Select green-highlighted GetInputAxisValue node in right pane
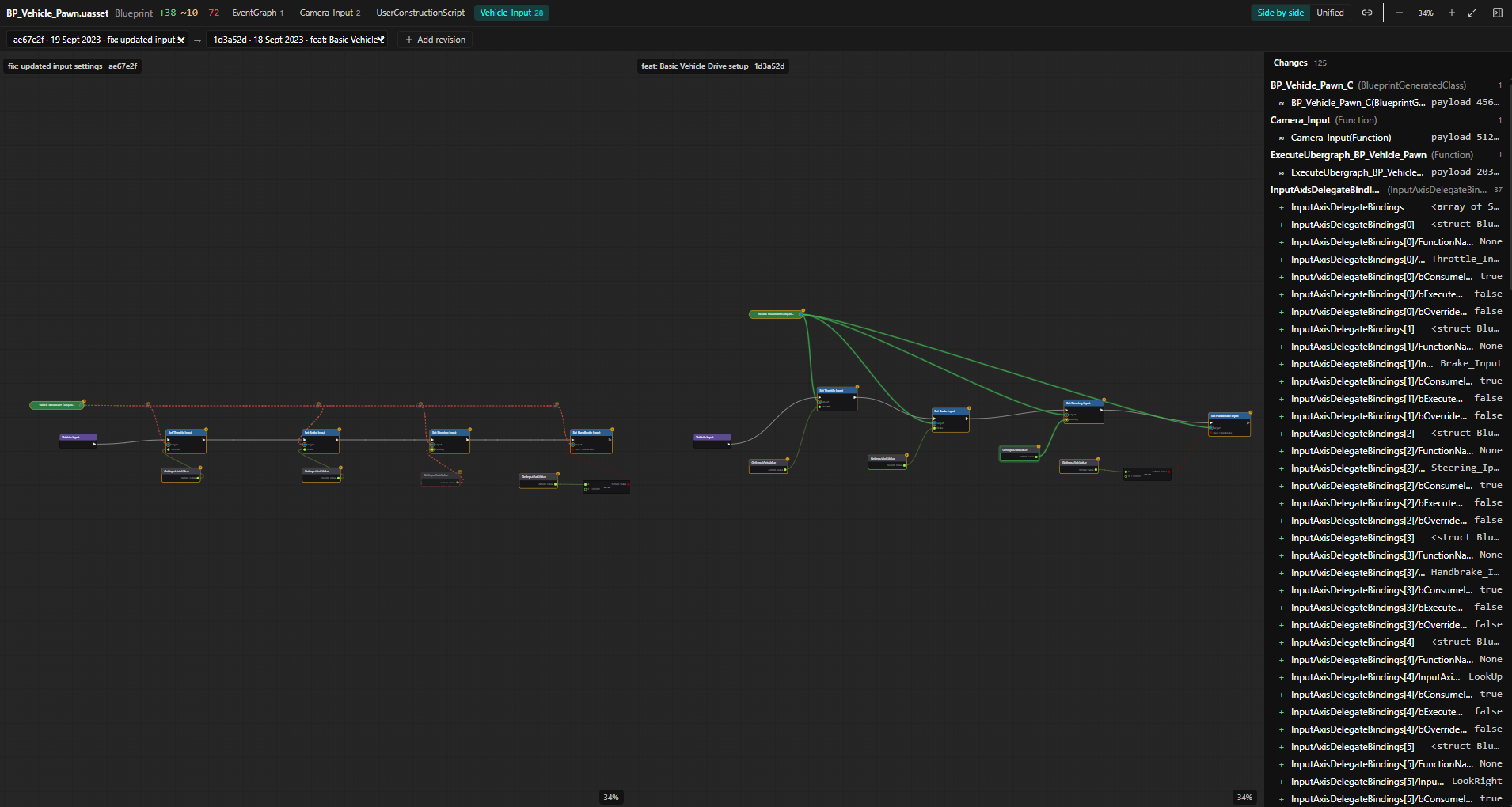This screenshot has width=1512, height=807. [1020, 453]
